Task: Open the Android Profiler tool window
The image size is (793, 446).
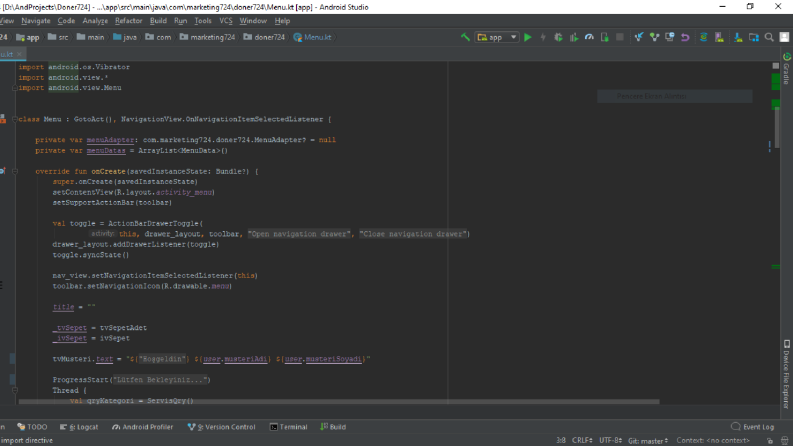Action: click(x=143, y=427)
